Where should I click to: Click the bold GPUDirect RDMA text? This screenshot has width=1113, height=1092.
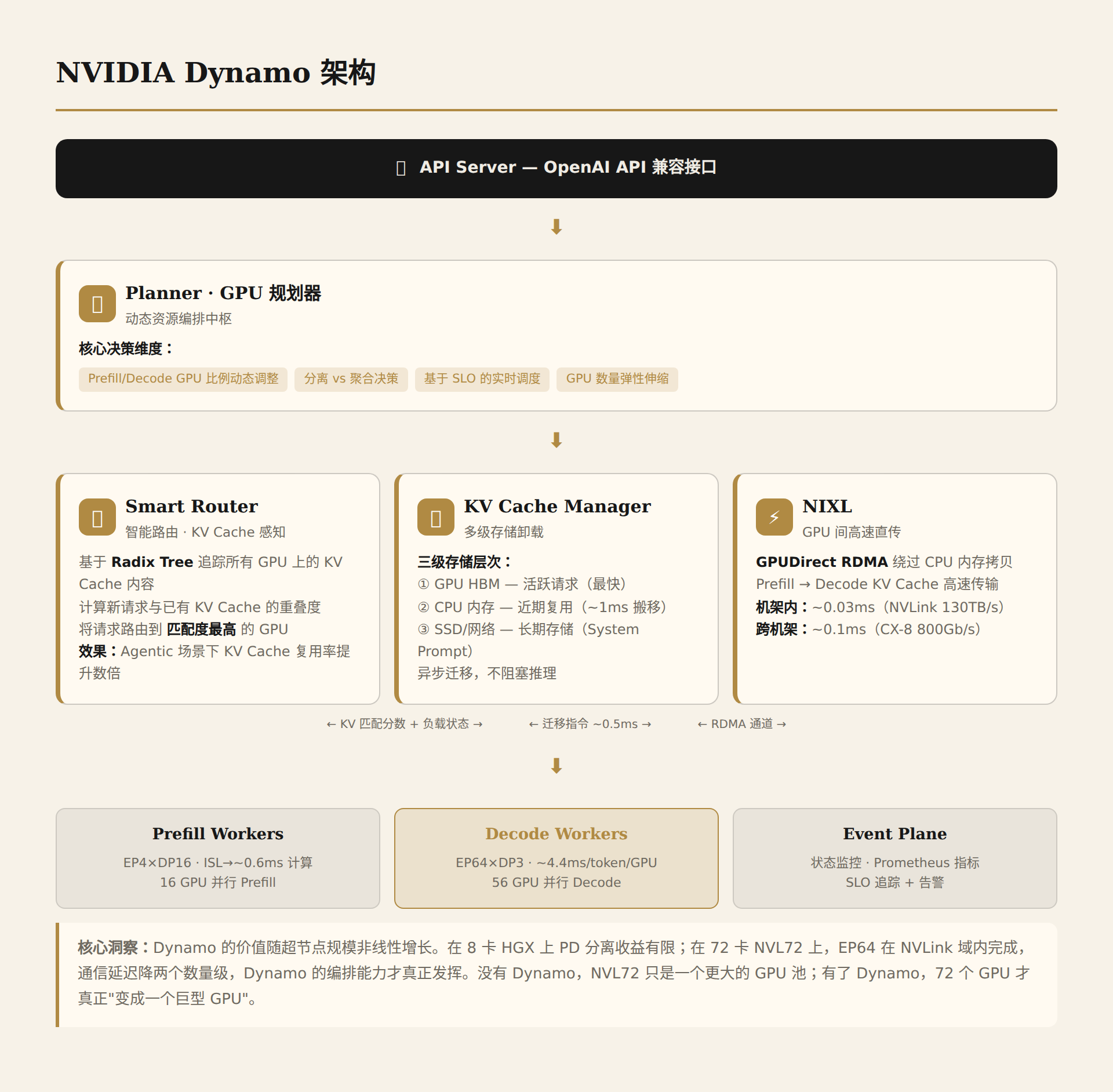coord(822,562)
